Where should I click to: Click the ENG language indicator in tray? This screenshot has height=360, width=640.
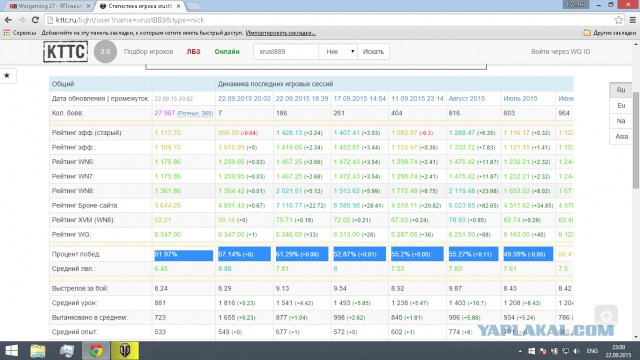tap(592, 351)
